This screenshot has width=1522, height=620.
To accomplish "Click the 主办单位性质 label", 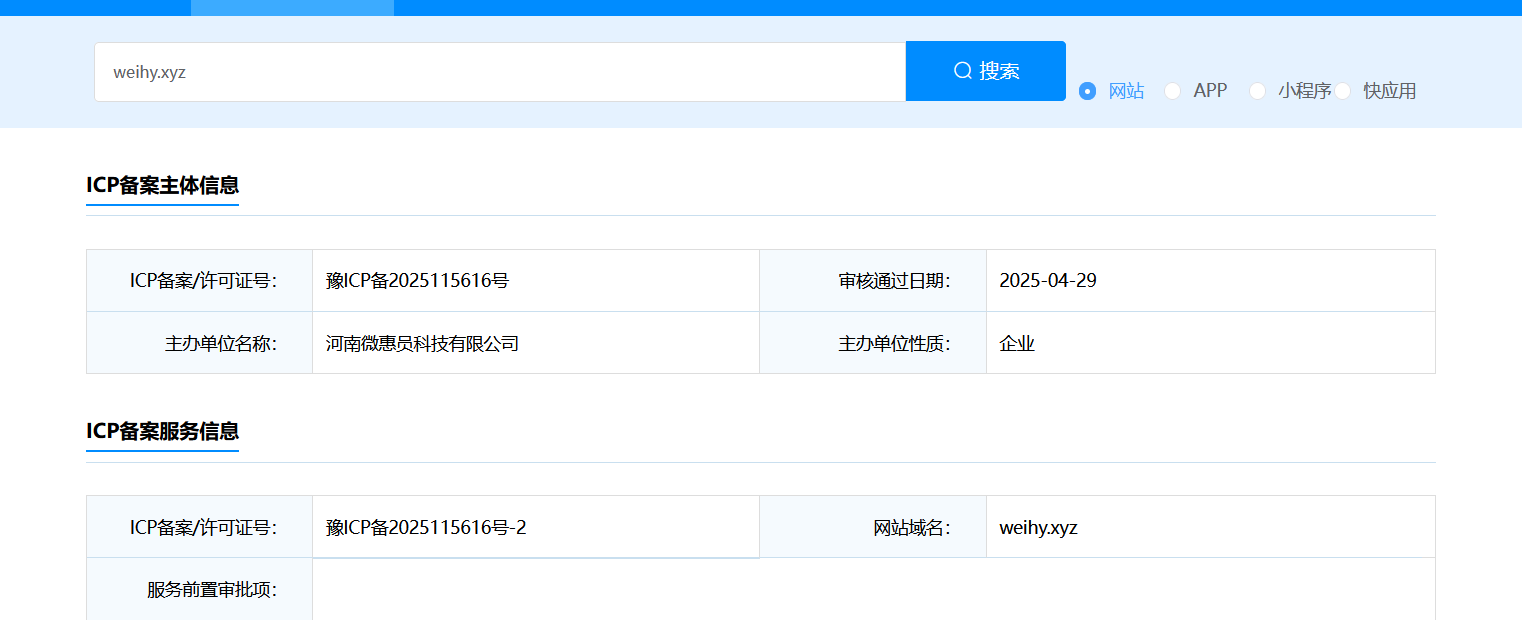I will tap(894, 344).
